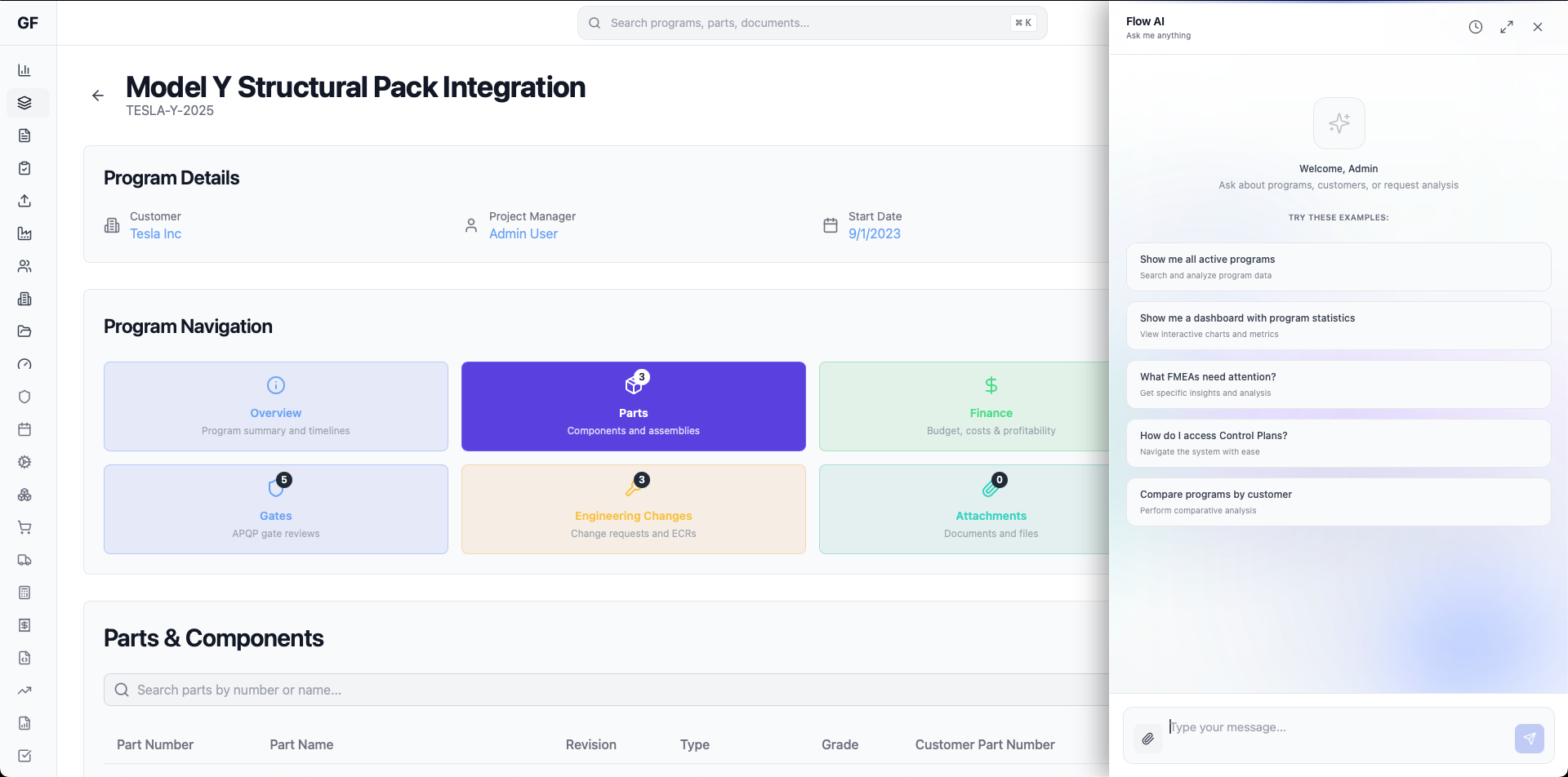Open the delivery truck sidebar icon
This screenshot has height=777, width=1568.
tap(24, 560)
